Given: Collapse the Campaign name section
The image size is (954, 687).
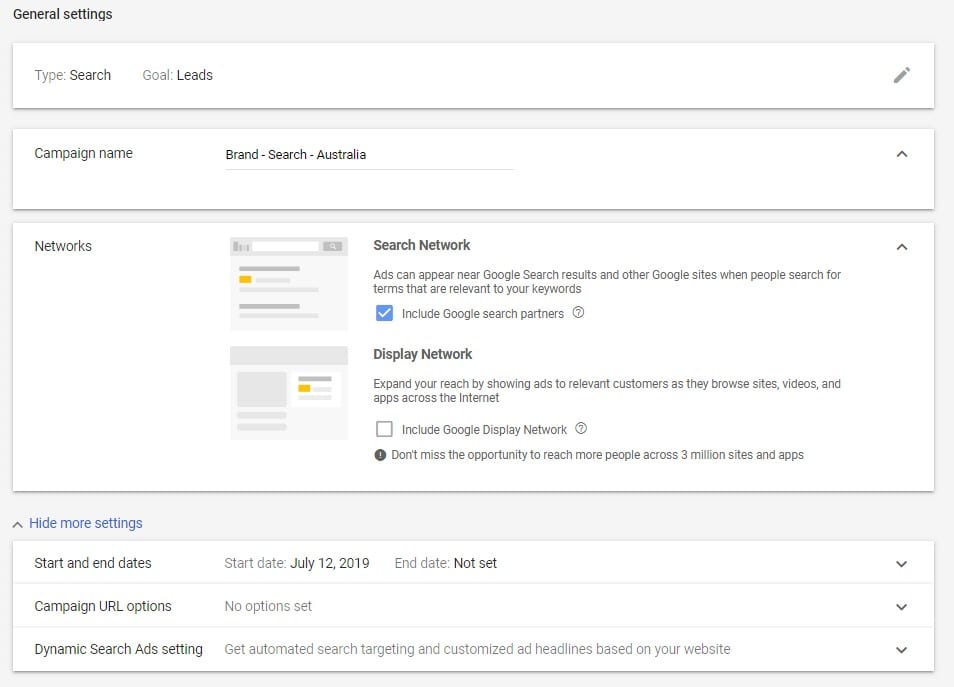Looking at the screenshot, I should [x=902, y=154].
